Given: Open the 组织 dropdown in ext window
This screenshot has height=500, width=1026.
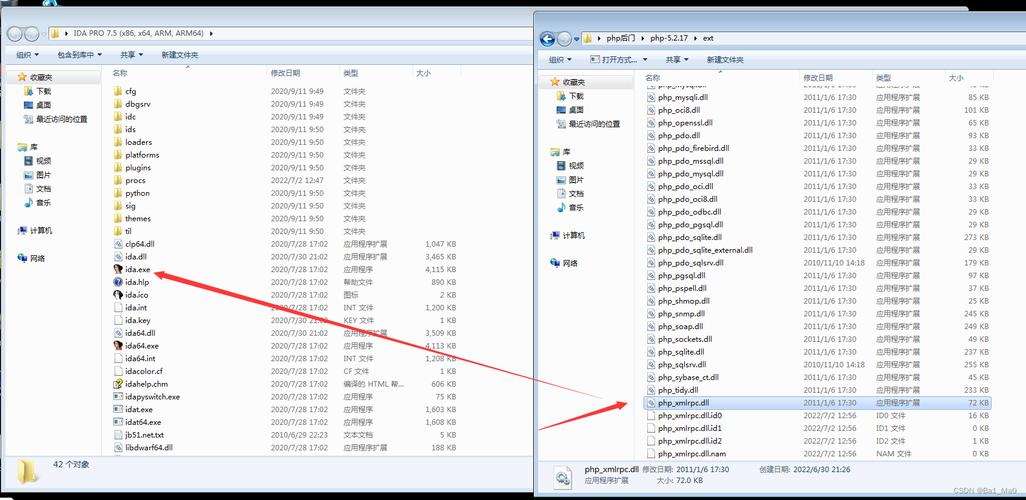Looking at the screenshot, I should (559, 60).
